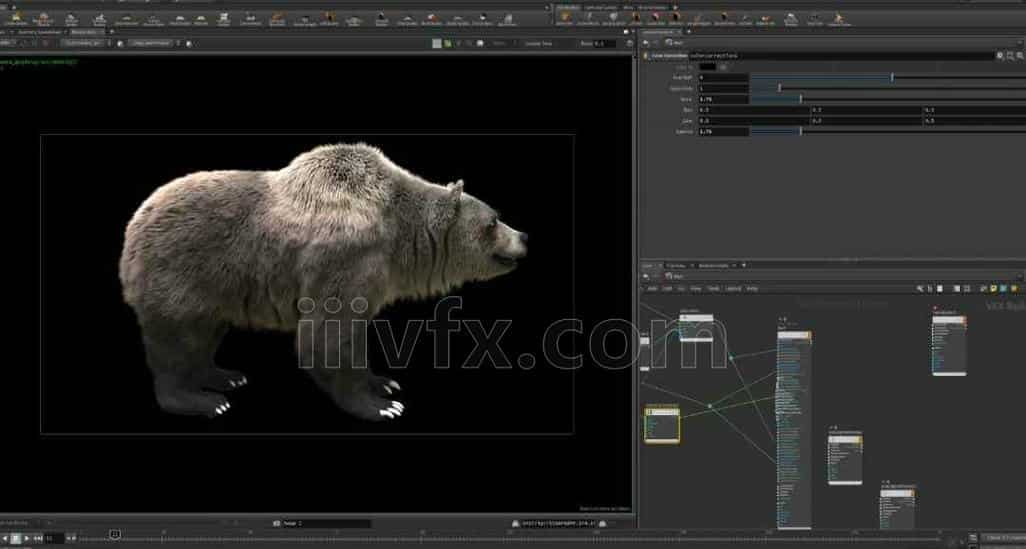Click the colorcorrection node name field
1026x549 pixels.
[840, 56]
